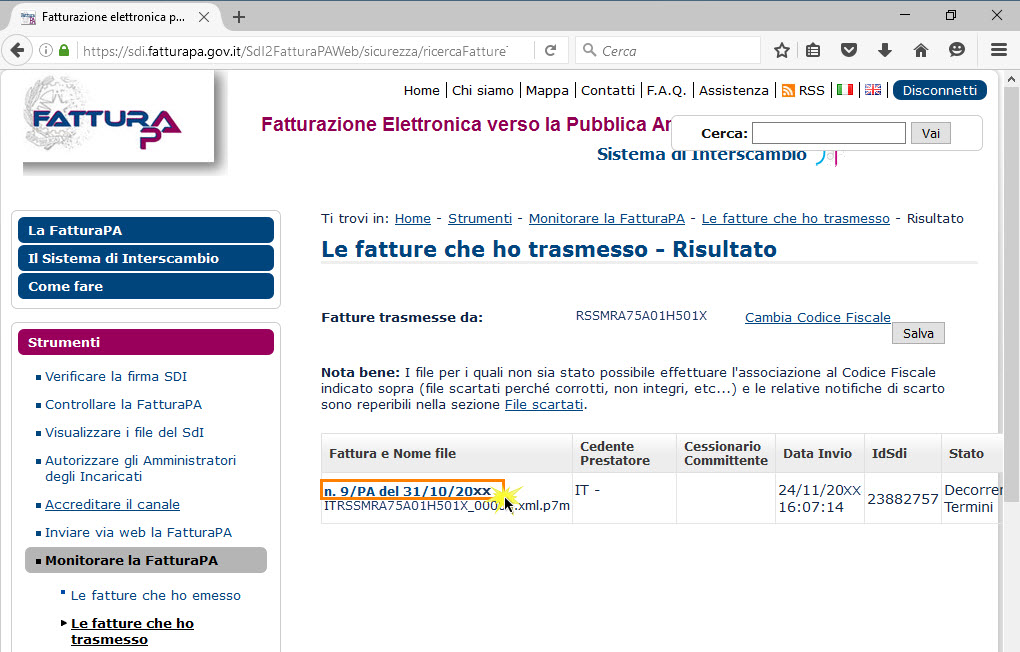Image resolution: width=1020 pixels, height=652 pixels.
Task: Click the codice fiscale RSSMRA75A01H501X
Action: (x=641, y=316)
